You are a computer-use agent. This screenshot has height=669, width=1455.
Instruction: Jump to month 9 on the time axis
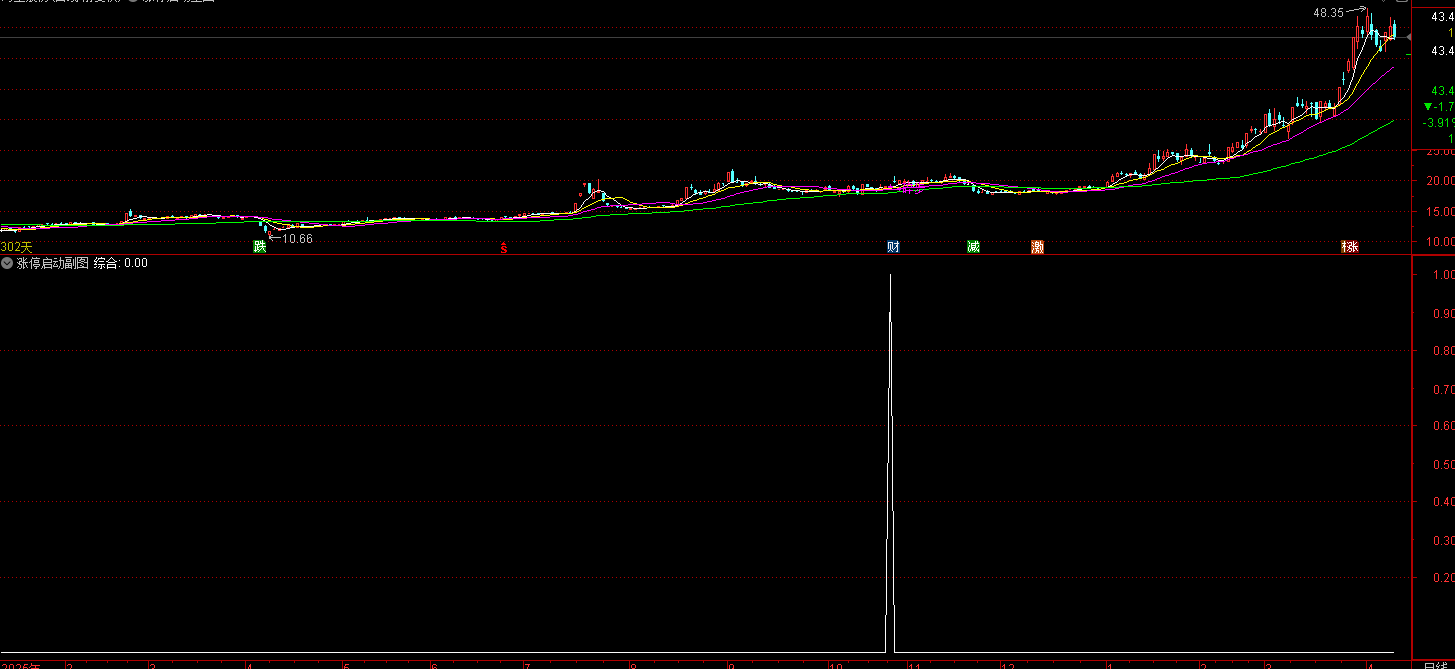pos(731,665)
